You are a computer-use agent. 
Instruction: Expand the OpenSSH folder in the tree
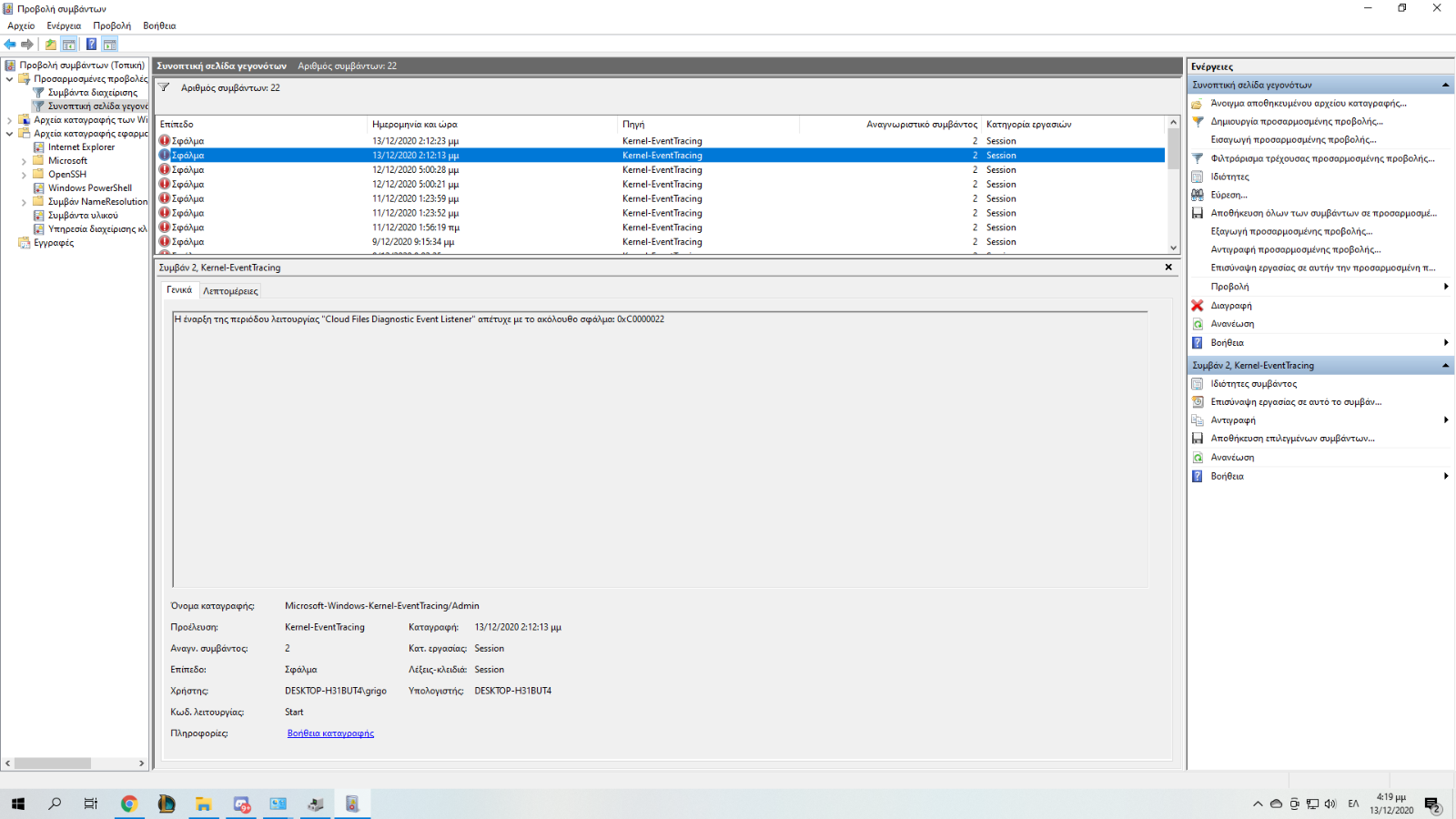click(x=24, y=175)
